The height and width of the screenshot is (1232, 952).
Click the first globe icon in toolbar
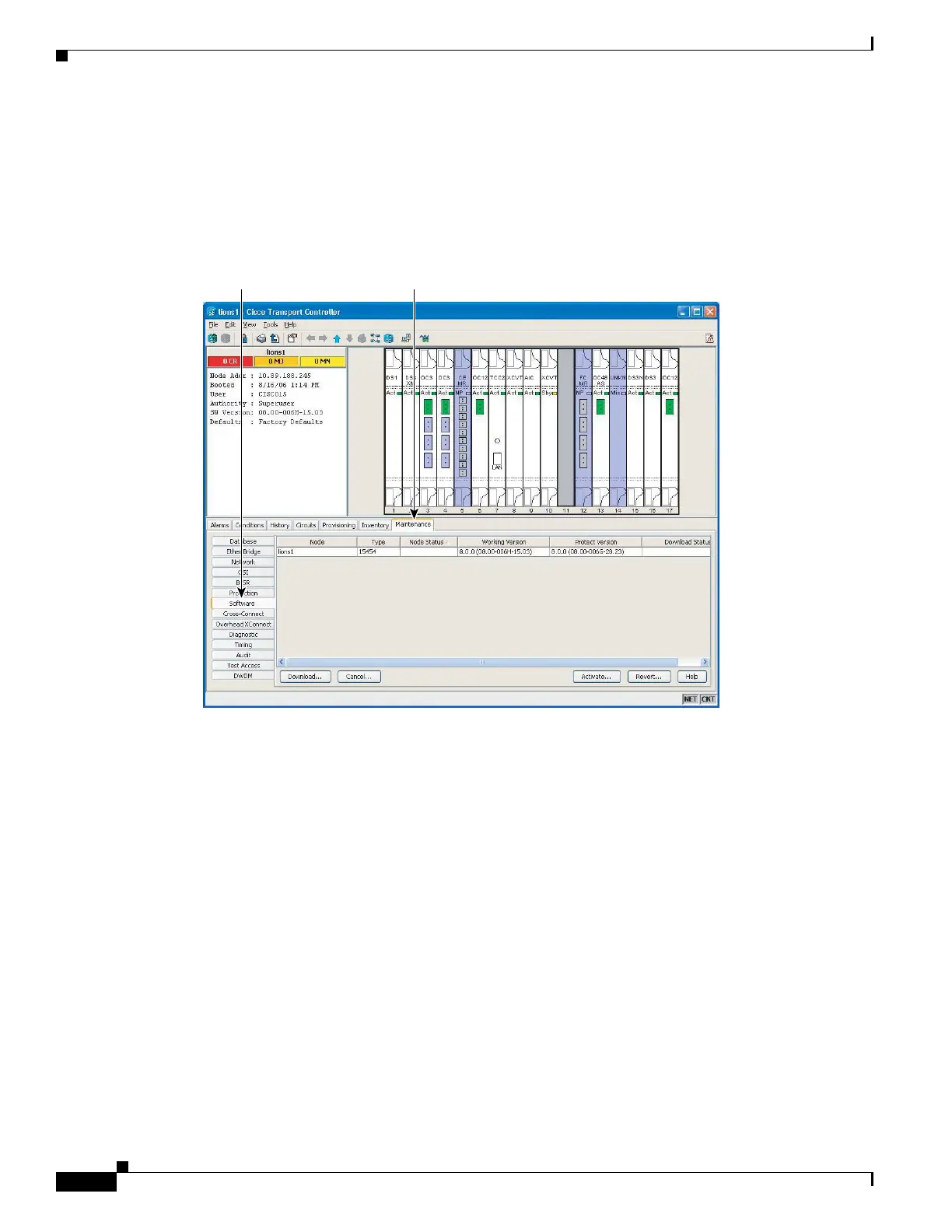pyautogui.click(x=212, y=338)
